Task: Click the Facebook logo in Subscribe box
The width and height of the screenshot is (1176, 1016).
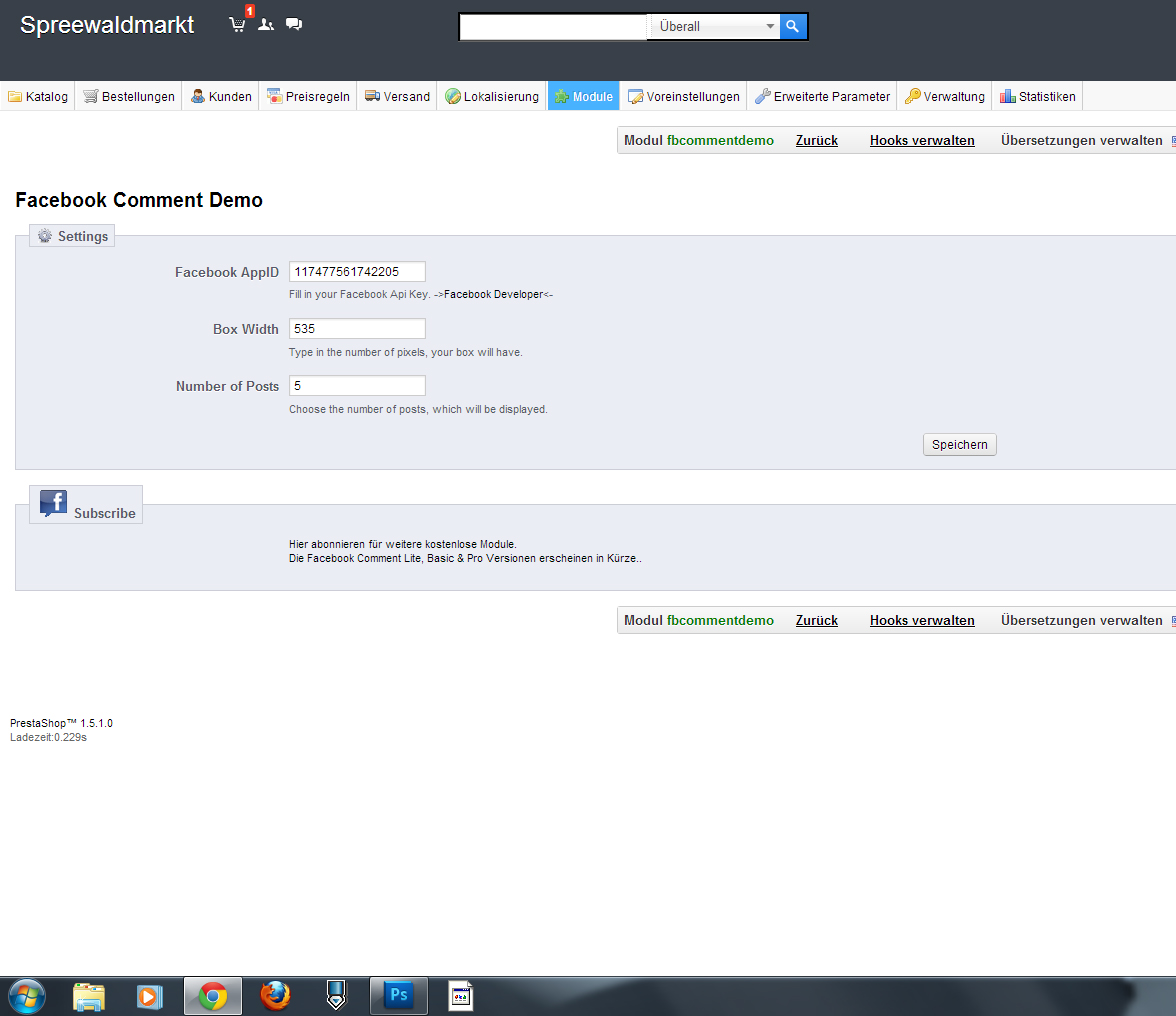Action: tap(53, 503)
